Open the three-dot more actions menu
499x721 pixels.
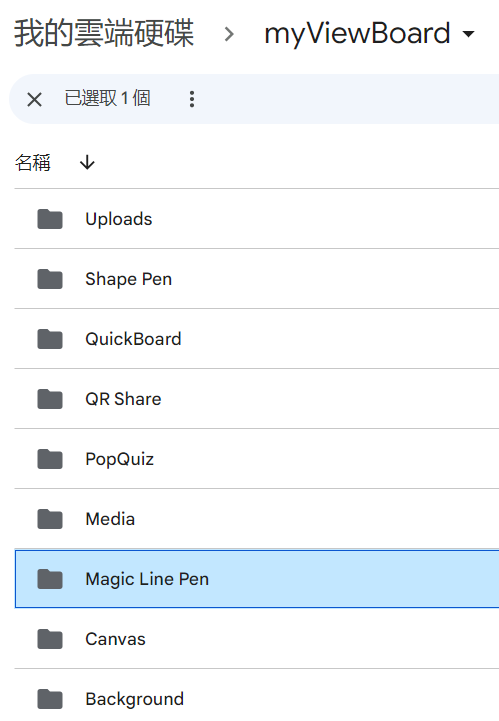pos(192,99)
